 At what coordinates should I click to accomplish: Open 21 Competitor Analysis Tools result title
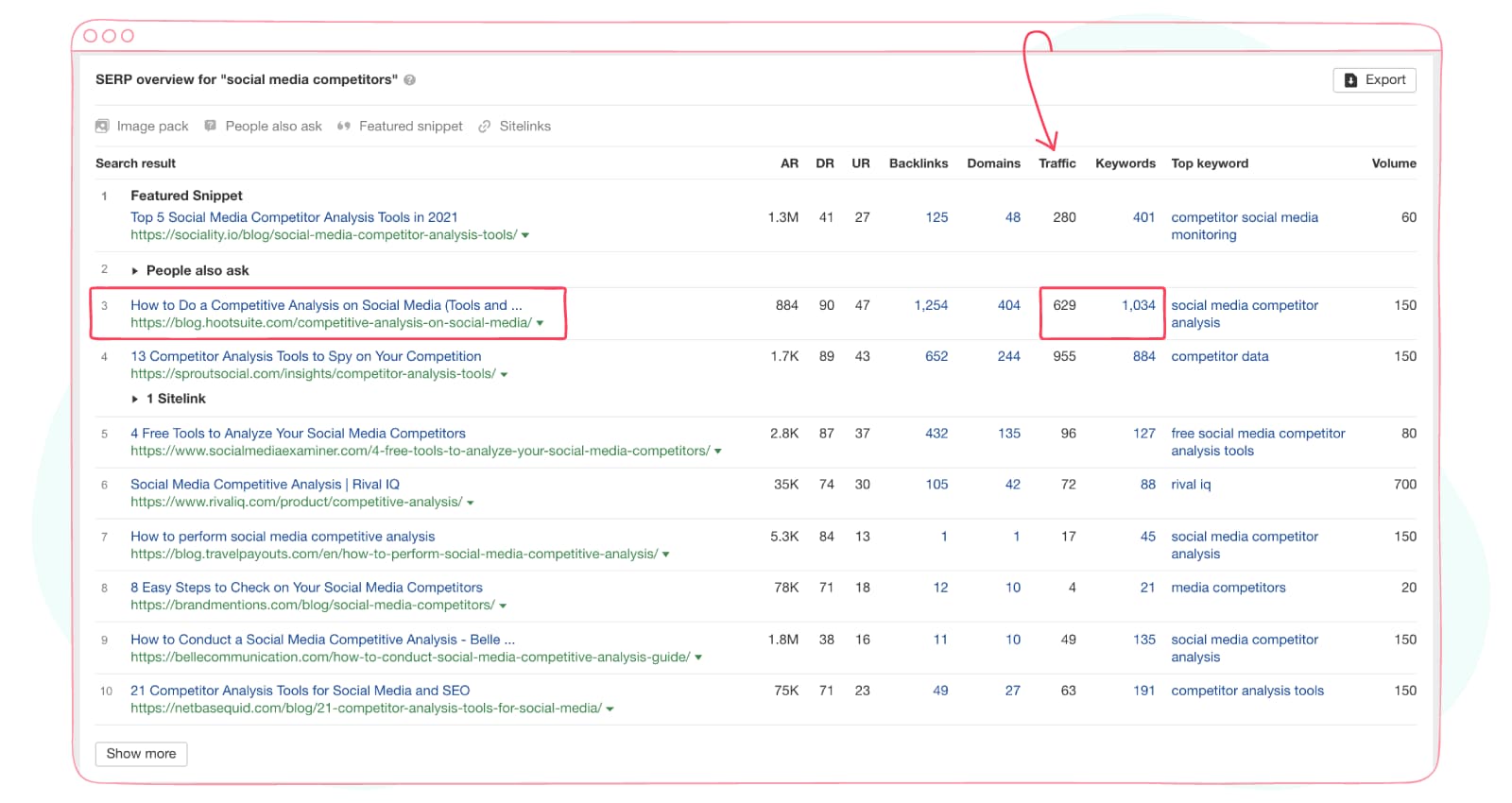pyautogui.click(x=301, y=691)
